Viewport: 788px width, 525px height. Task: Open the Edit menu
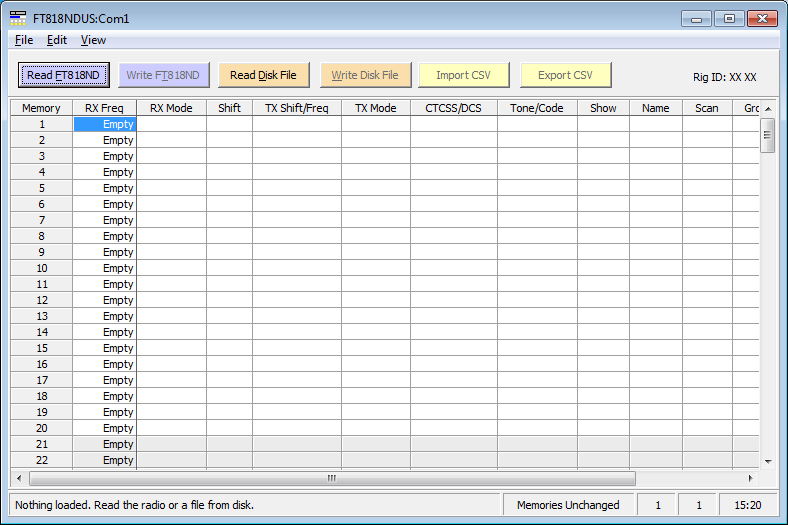[x=57, y=40]
